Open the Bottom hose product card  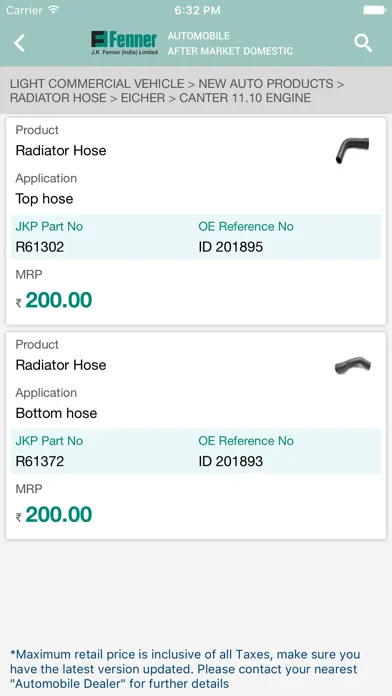196,435
